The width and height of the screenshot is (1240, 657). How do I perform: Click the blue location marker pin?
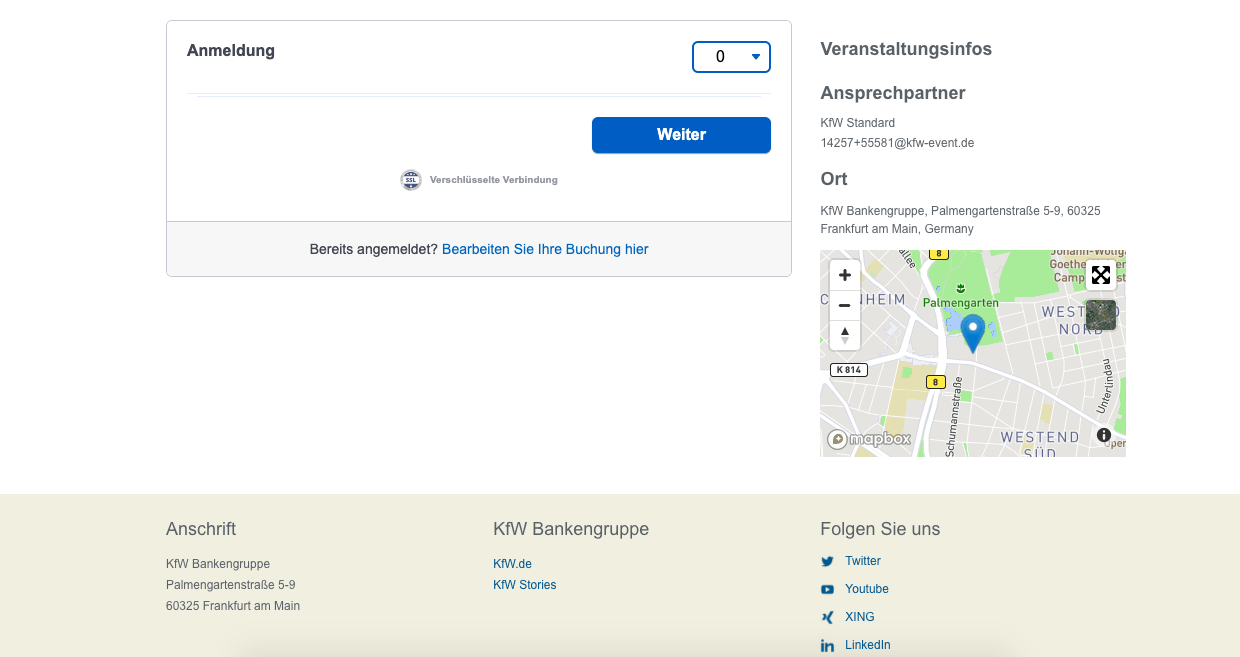(x=972, y=333)
